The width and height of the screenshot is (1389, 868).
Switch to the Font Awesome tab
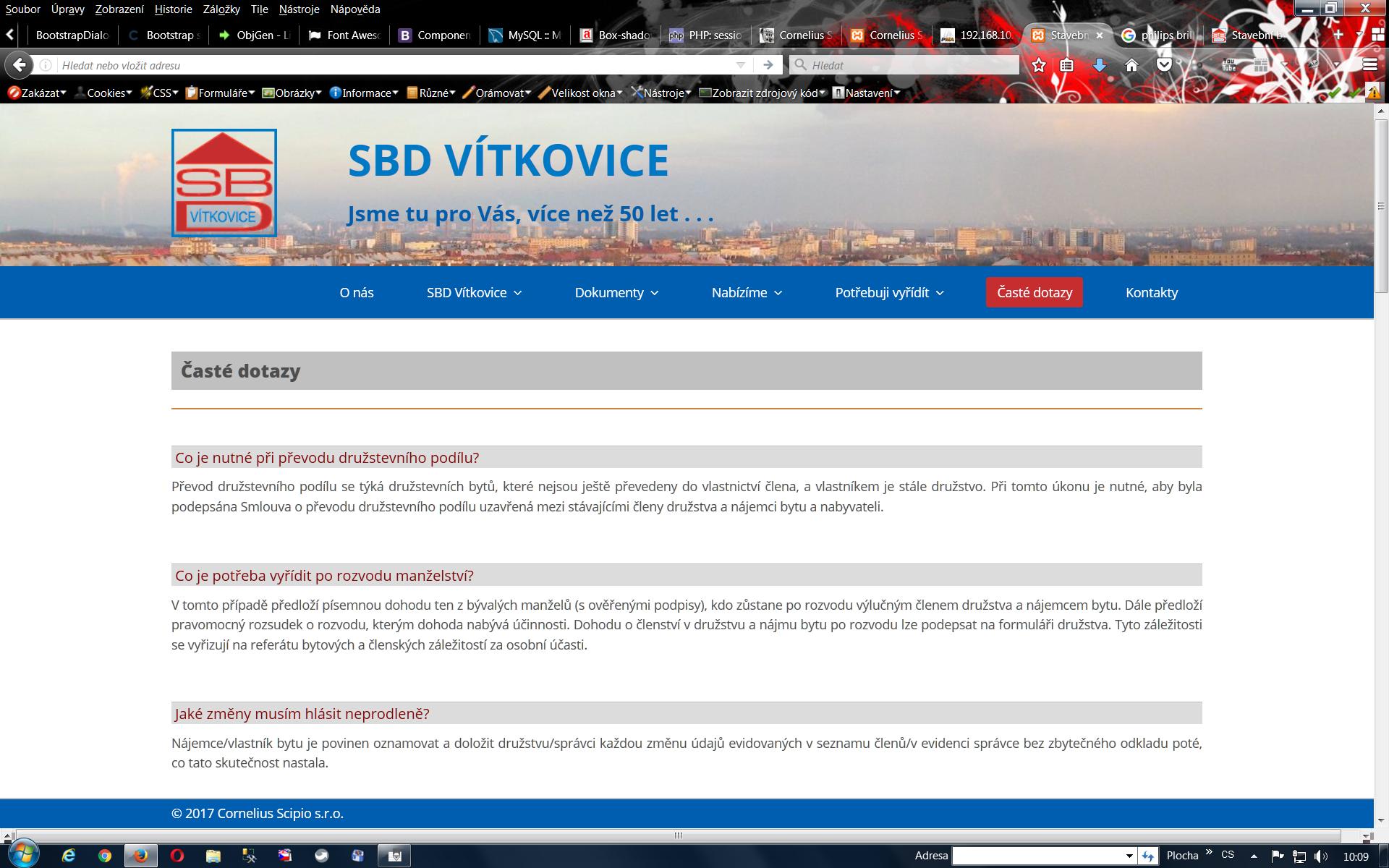(345, 35)
